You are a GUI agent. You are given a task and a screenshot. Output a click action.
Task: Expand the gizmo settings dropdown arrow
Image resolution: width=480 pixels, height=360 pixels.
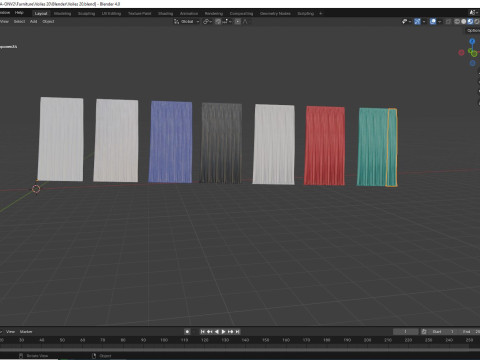(424, 22)
